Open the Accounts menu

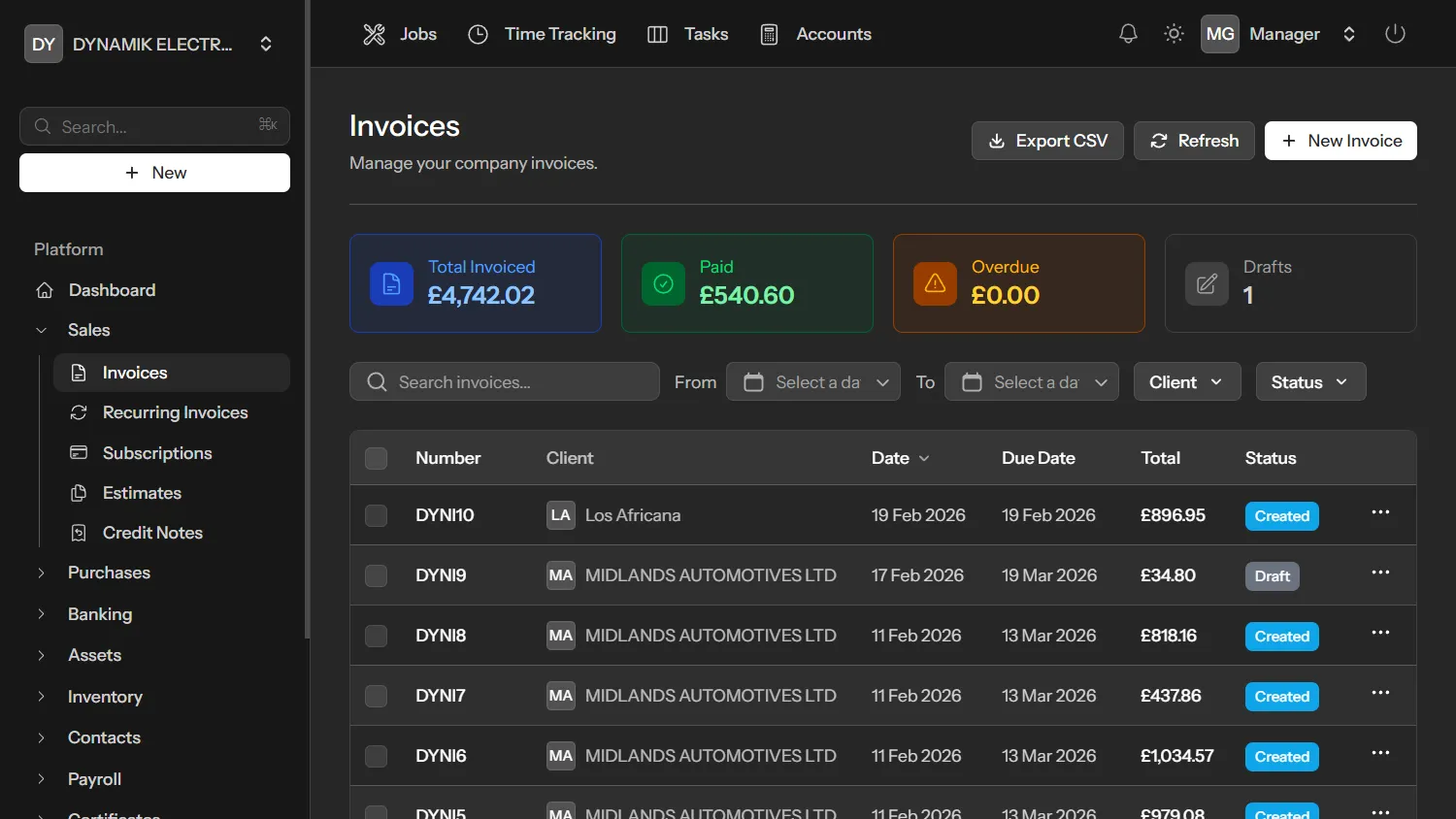[815, 34]
